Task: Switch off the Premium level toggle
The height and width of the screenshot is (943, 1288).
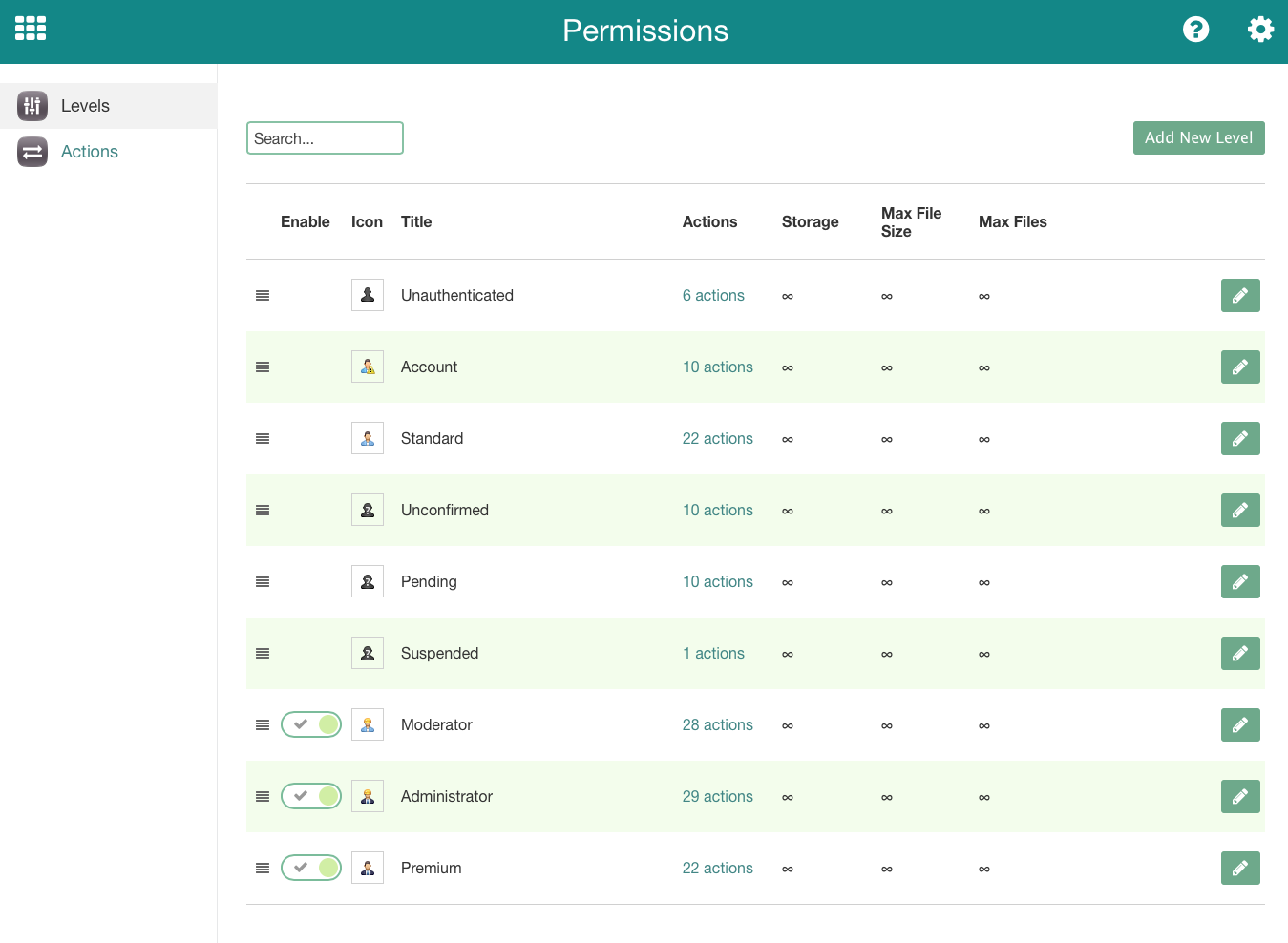Action: point(311,869)
